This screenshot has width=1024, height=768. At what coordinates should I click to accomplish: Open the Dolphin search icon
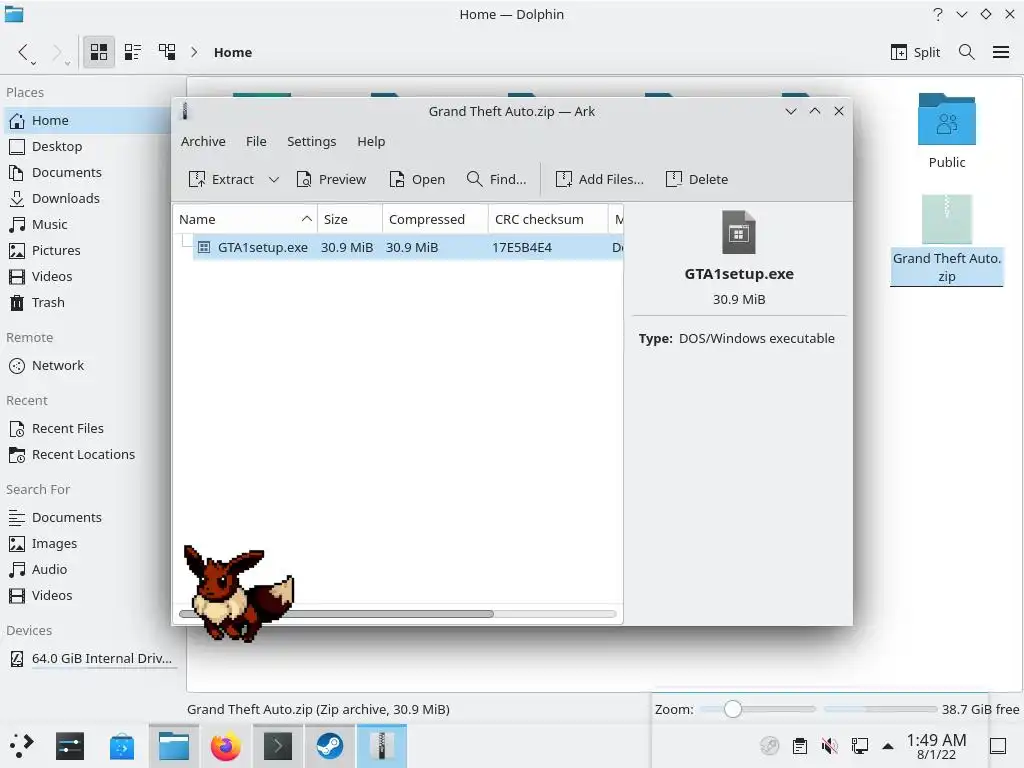coord(967,52)
